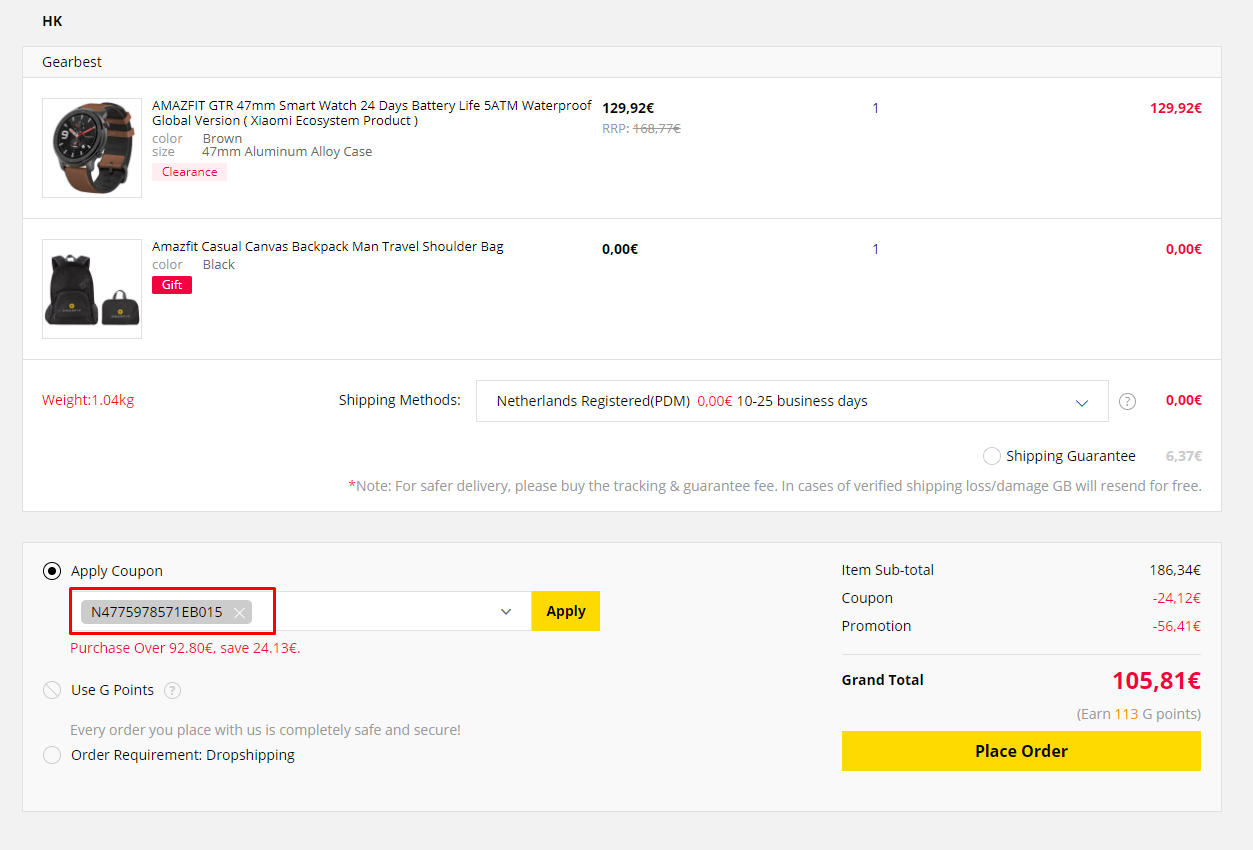Image resolution: width=1253 pixels, height=850 pixels.
Task: Enable the Shipping Guarantee option
Action: pyautogui.click(x=992, y=456)
